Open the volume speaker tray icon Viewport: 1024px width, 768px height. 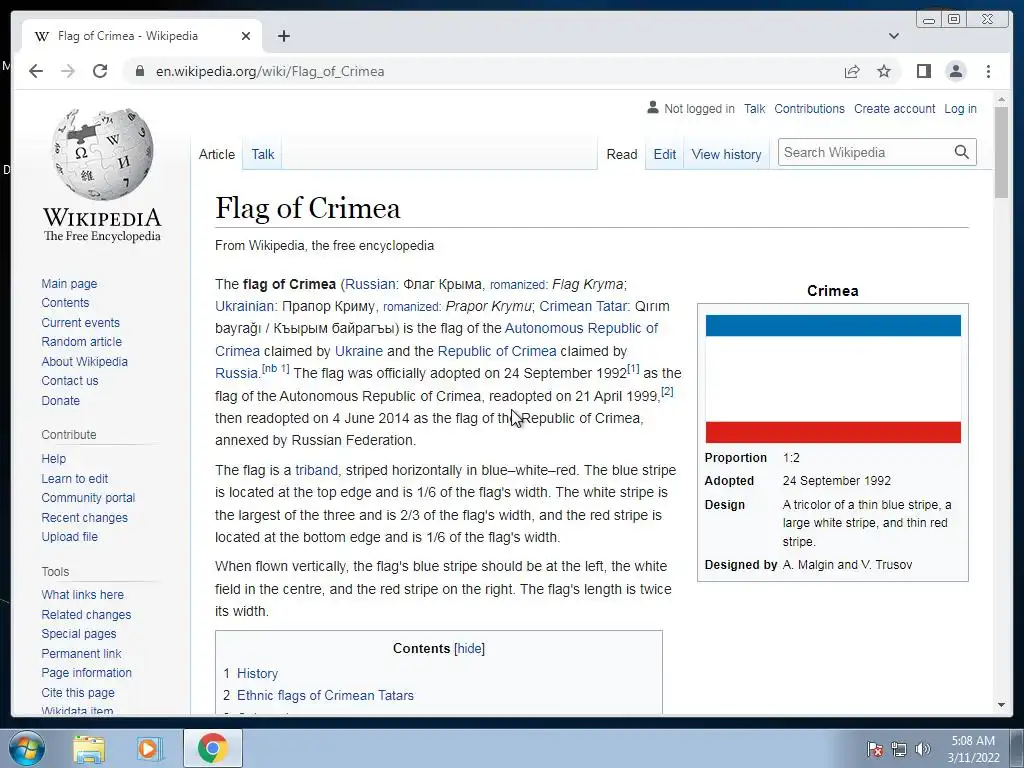tap(923, 749)
